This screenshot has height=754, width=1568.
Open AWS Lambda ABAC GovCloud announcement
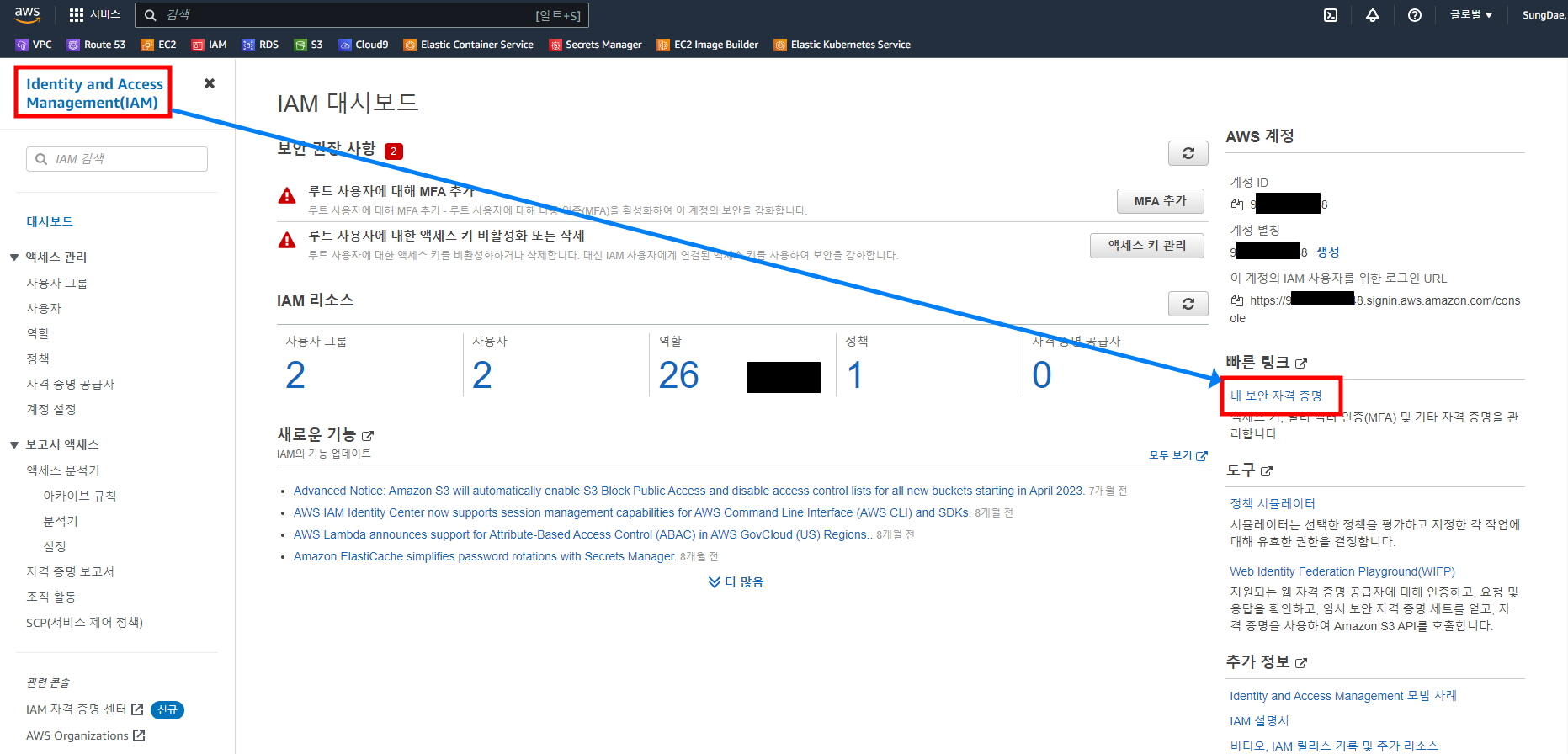pyautogui.click(x=583, y=534)
